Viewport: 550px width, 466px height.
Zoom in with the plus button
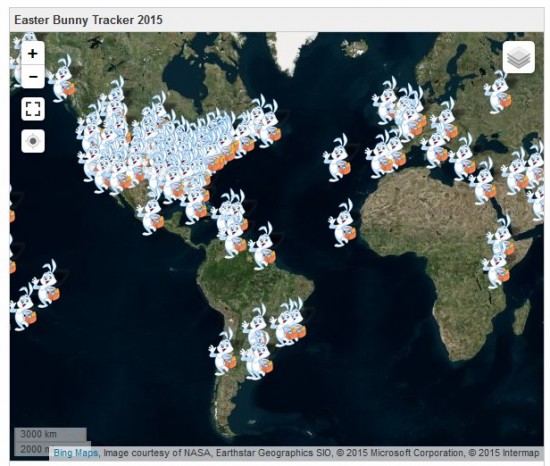pos(33,53)
